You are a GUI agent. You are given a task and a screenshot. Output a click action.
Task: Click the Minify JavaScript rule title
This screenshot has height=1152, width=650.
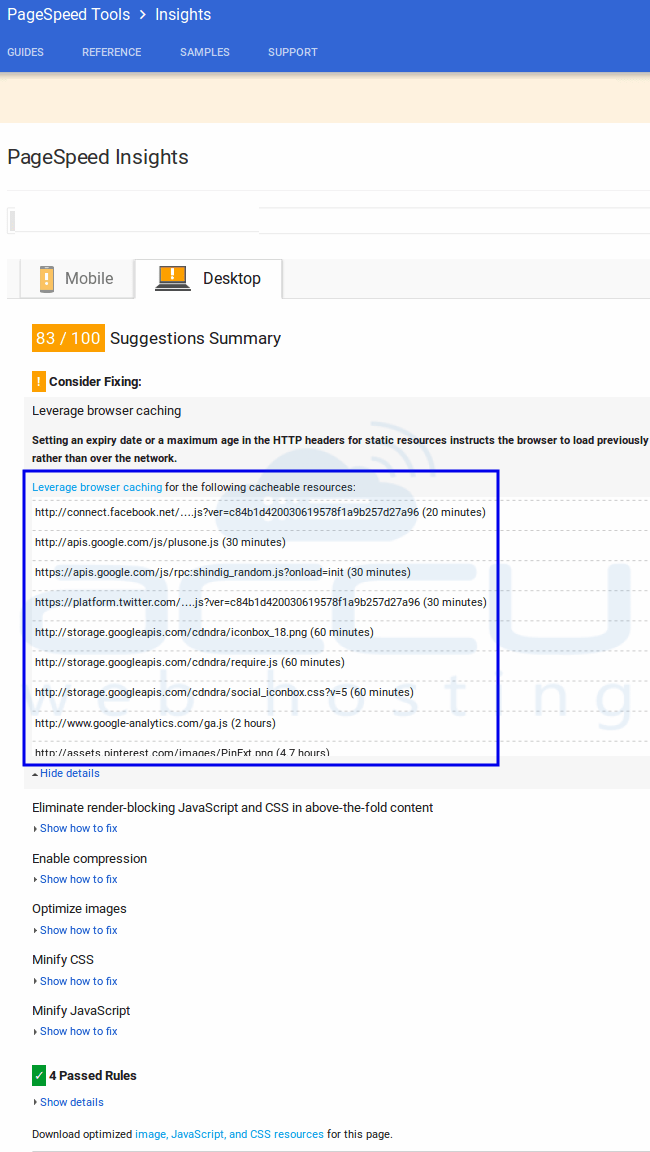coord(82,1010)
